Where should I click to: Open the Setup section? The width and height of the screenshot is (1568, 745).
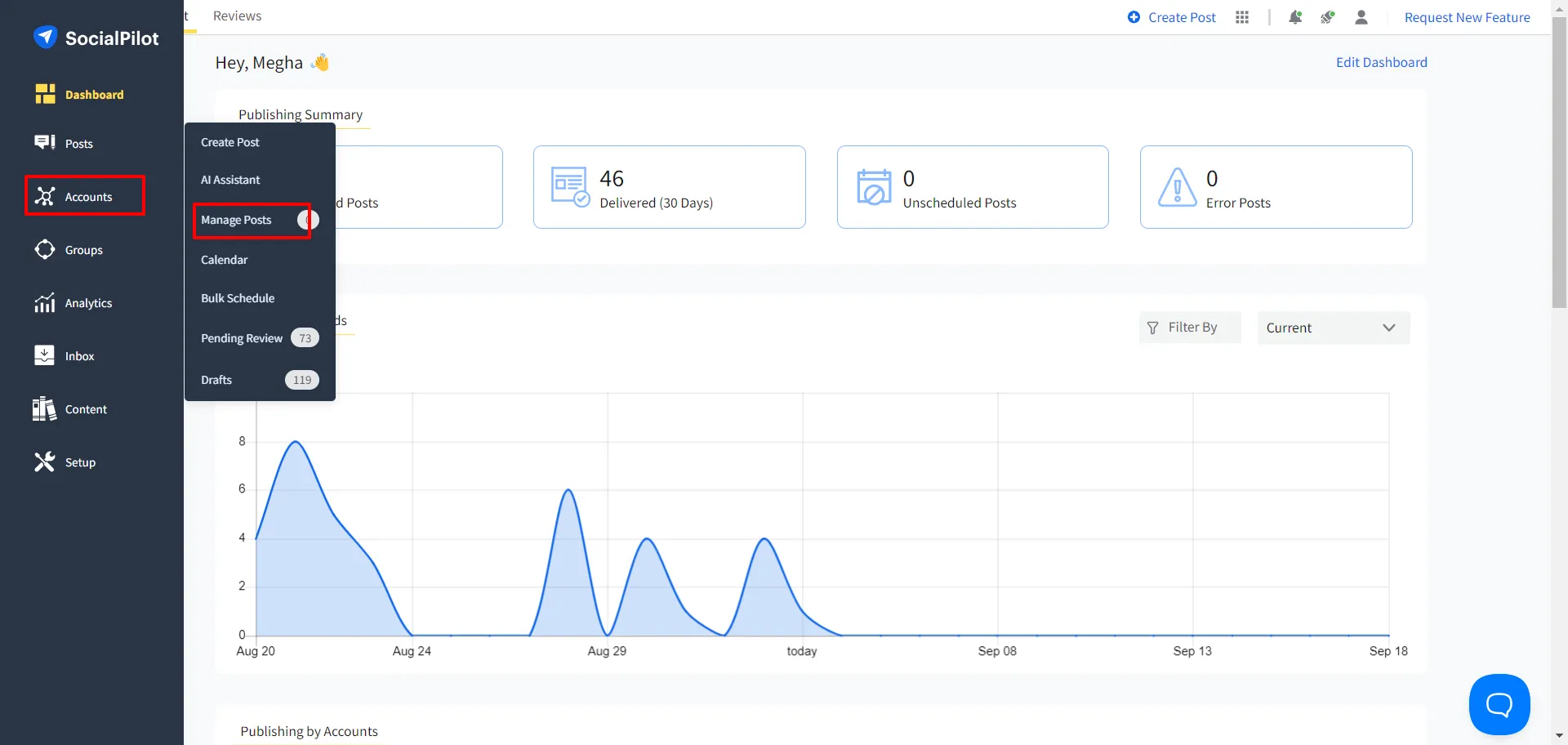pyautogui.click(x=80, y=462)
